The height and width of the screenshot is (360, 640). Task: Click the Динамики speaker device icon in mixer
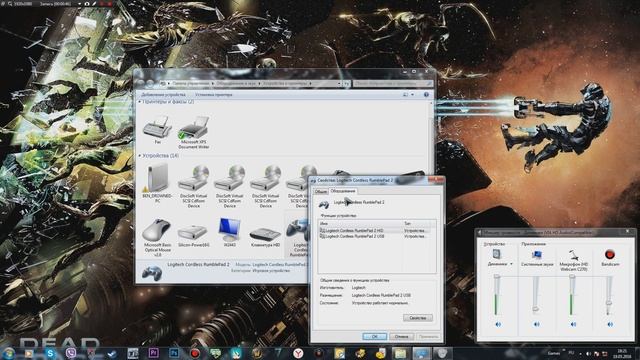point(497,254)
